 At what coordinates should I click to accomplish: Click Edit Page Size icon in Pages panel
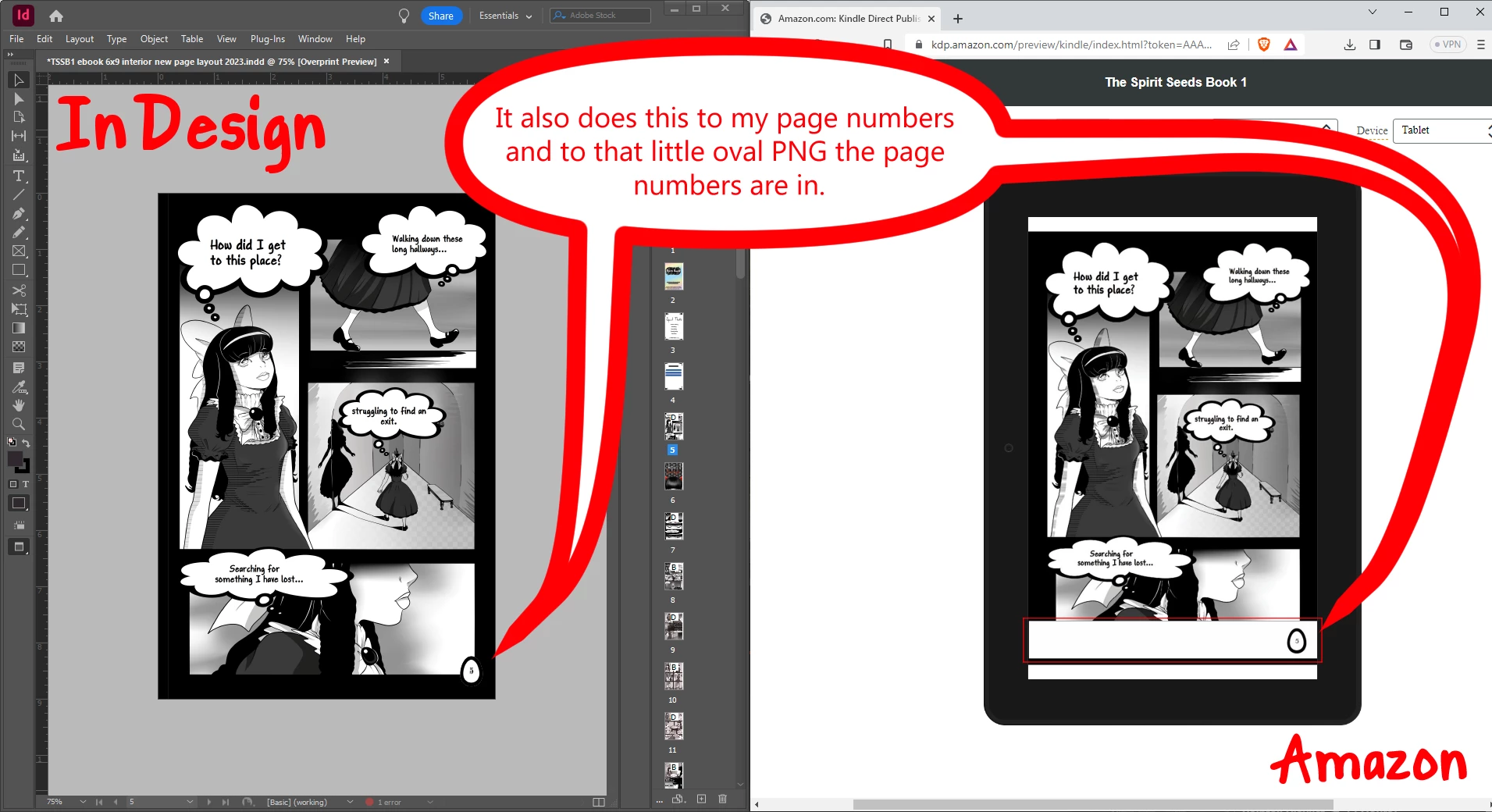tap(678, 799)
